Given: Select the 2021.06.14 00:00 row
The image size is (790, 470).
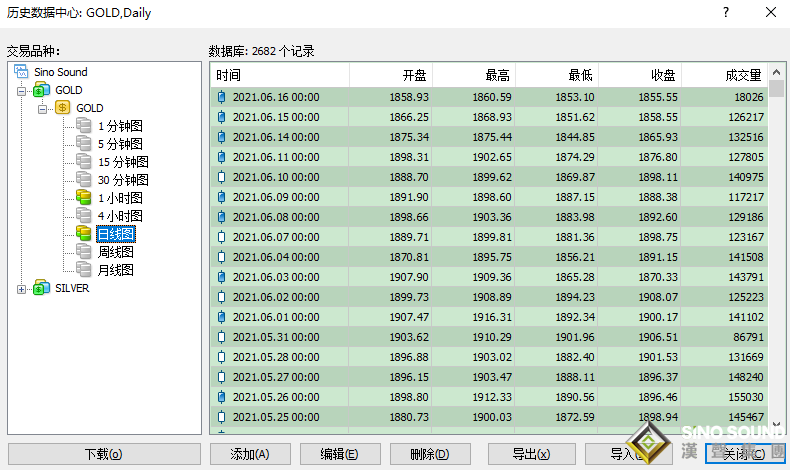Looking at the screenshot, I should point(489,137).
